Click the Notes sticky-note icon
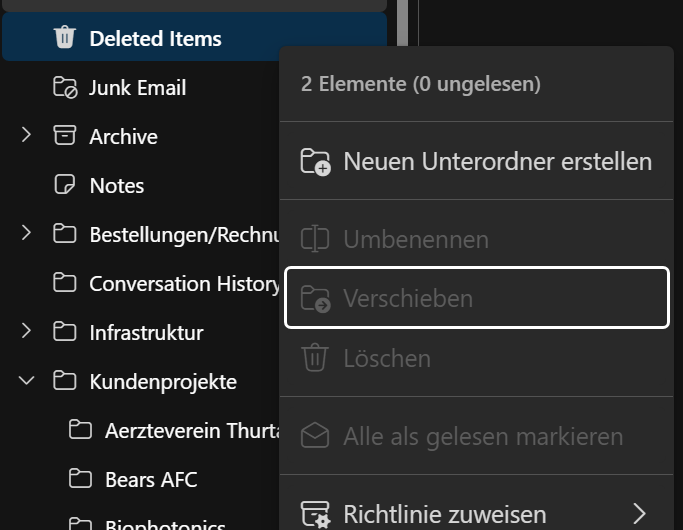Screen dimensions: 683x530 click(x=64, y=184)
